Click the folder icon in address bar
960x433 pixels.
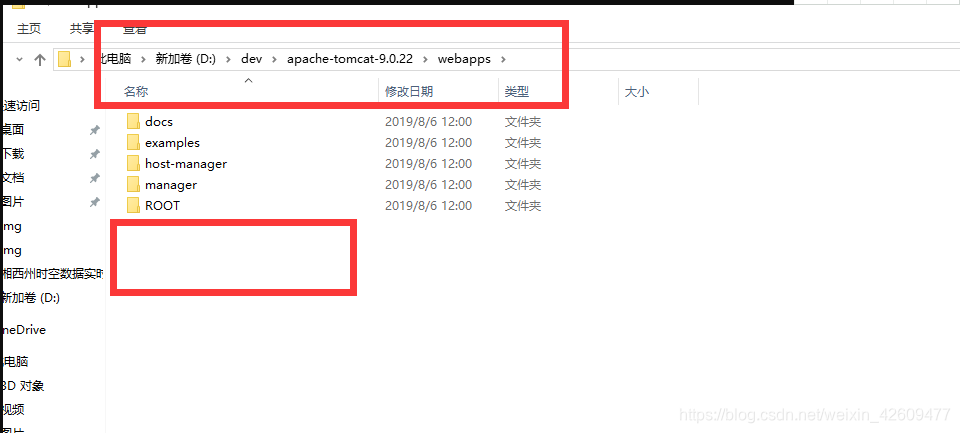64,59
